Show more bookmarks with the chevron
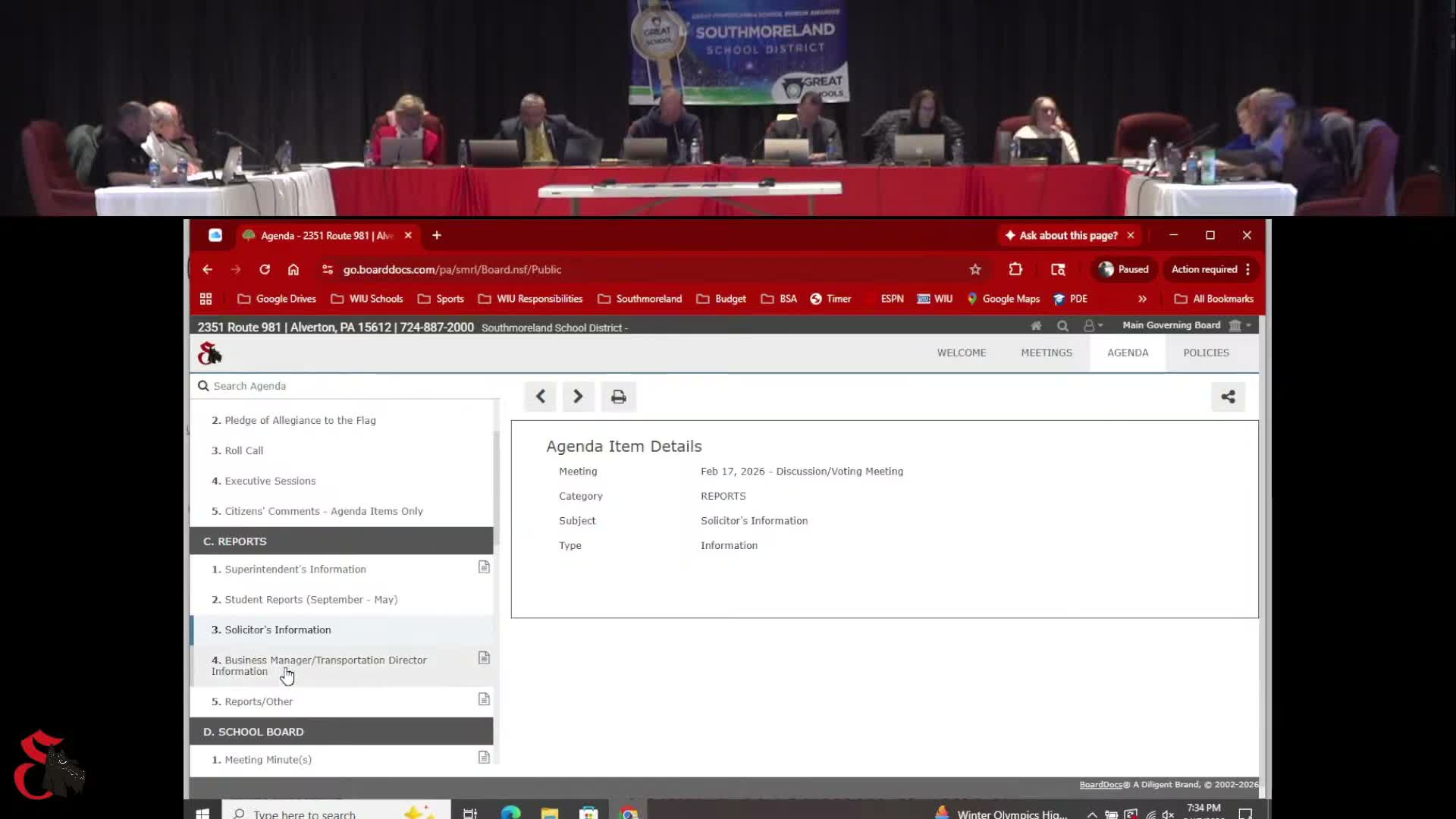 [x=1142, y=299]
